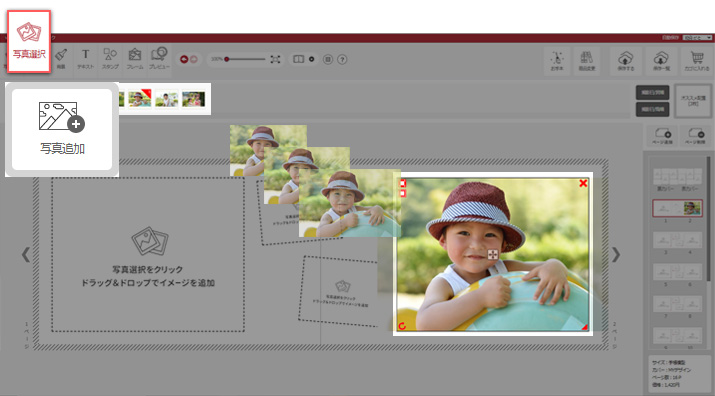Image resolution: width=715 pixels, height=396 pixels.
Task: Click the undo arrow button
Action: 184,59
